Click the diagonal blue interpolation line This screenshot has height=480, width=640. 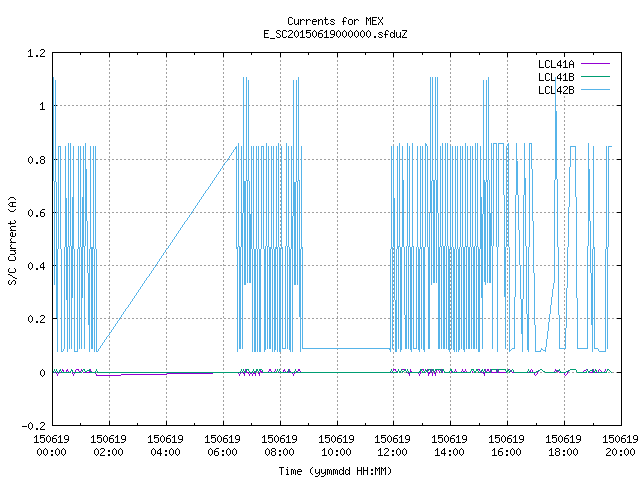click(167, 249)
